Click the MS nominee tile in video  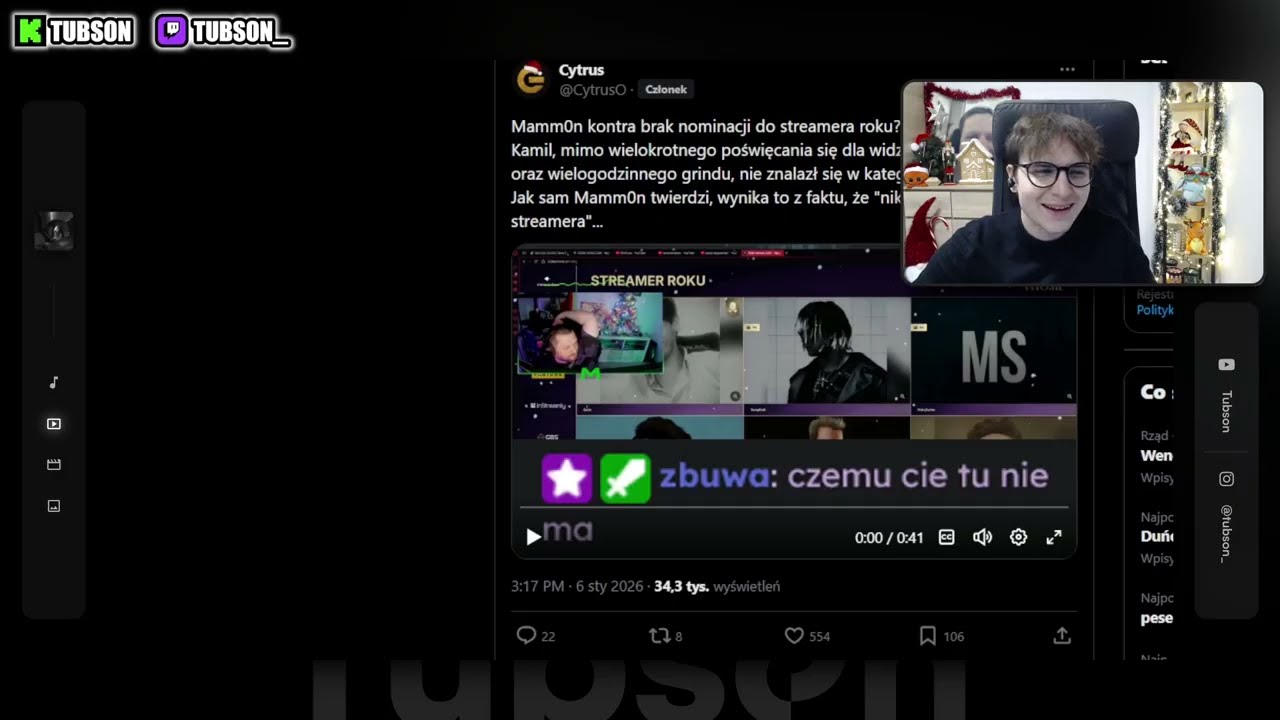pos(994,356)
